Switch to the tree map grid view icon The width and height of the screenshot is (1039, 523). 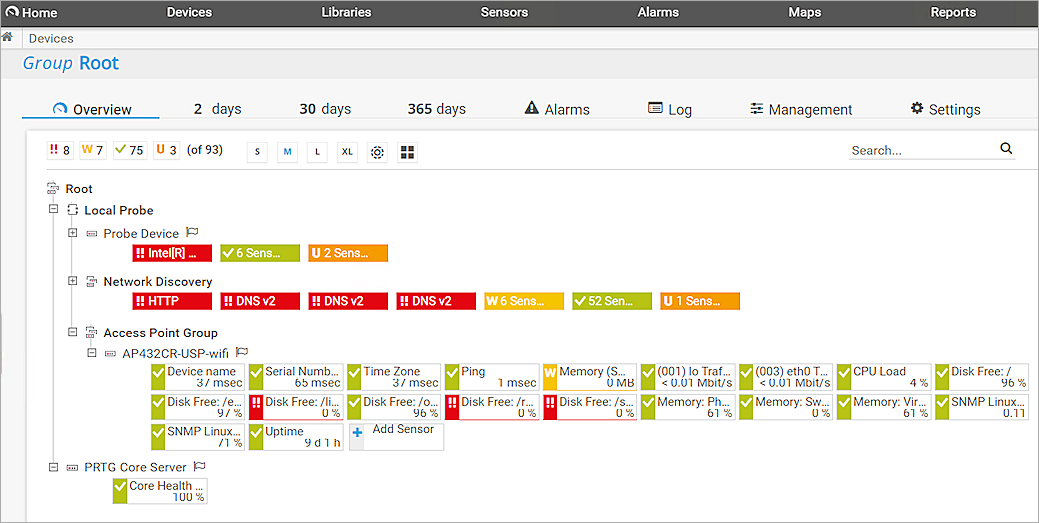pos(407,152)
